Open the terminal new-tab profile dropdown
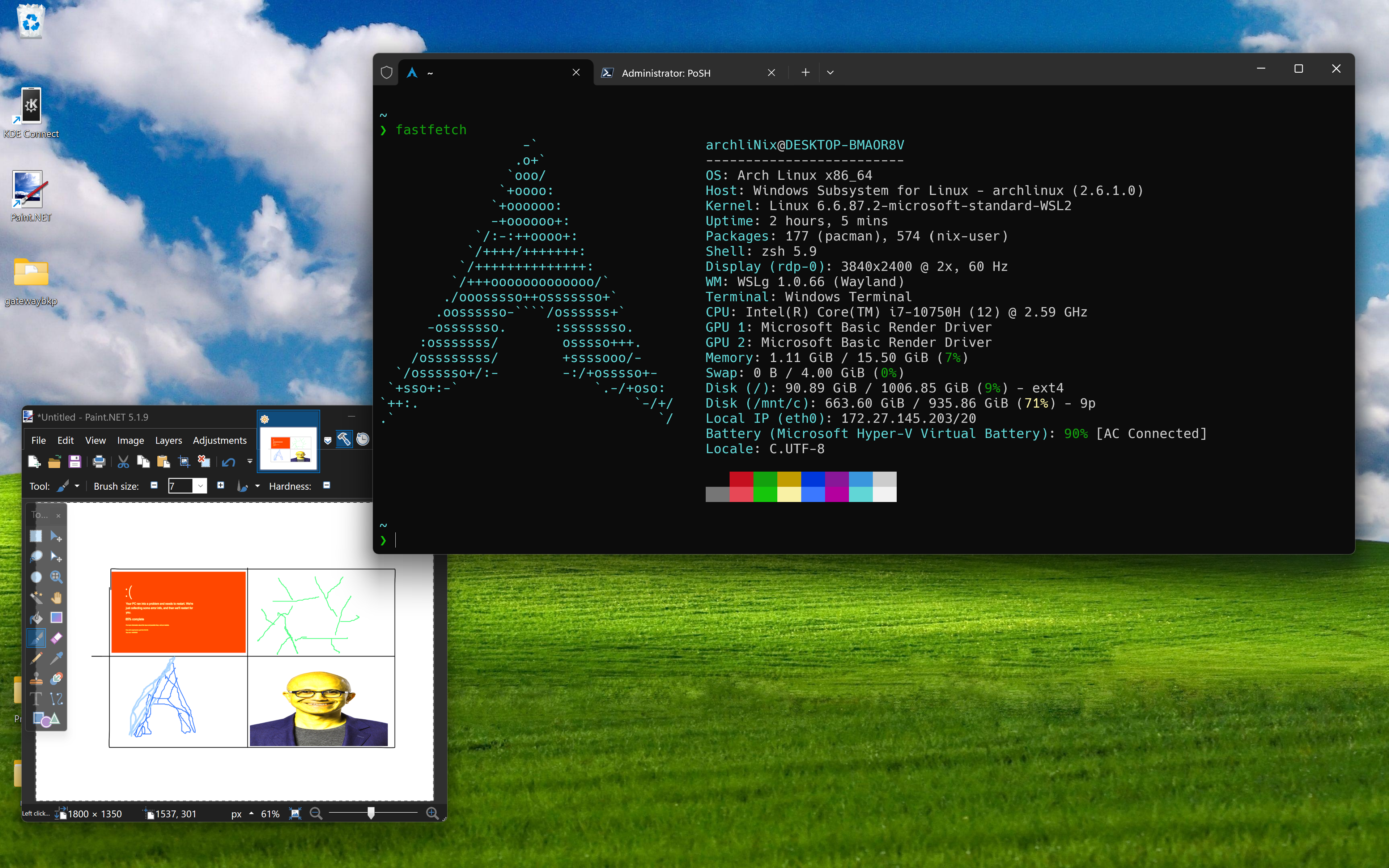1389x868 pixels. pos(830,73)
